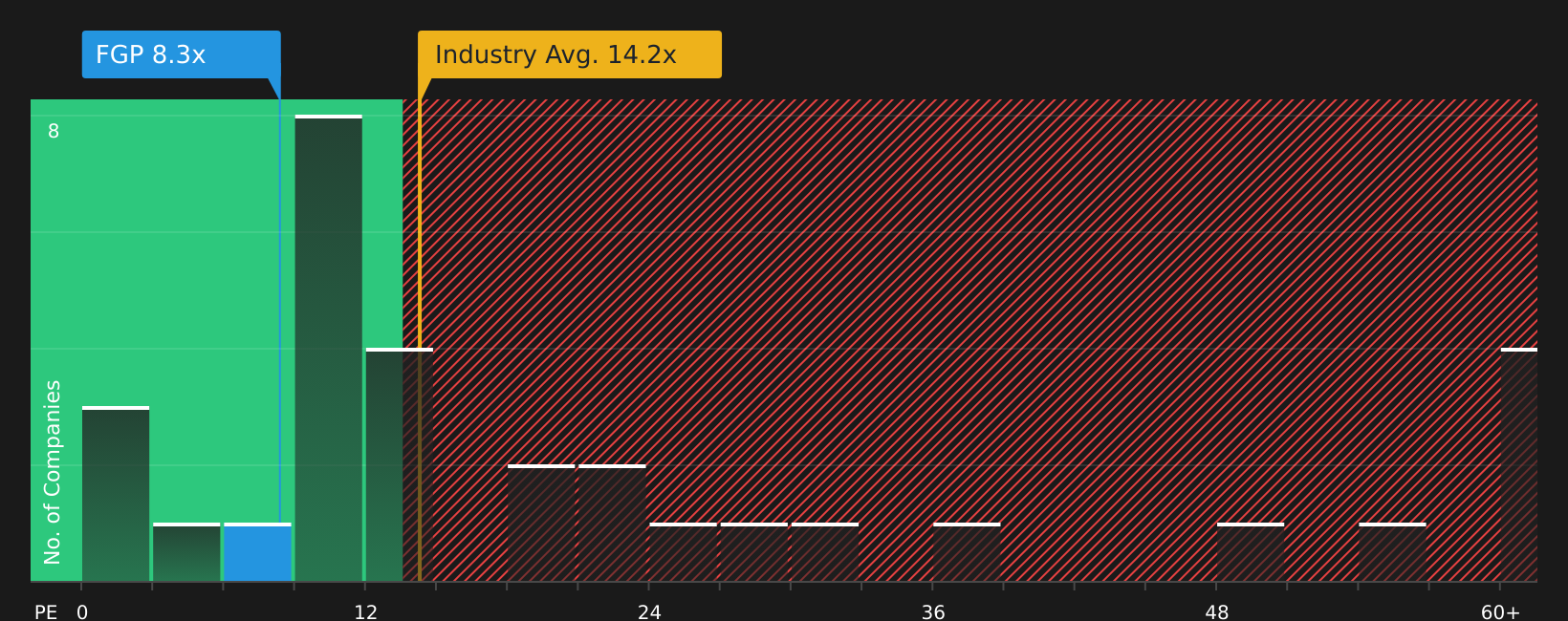Click the bar starting at PE 12

[400, 465]
